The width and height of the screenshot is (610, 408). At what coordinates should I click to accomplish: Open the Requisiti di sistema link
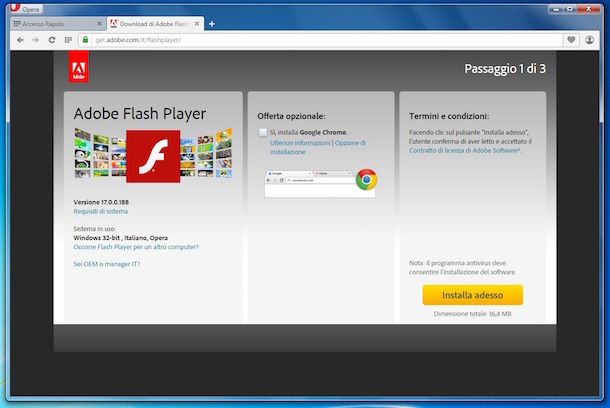point(101,211)
